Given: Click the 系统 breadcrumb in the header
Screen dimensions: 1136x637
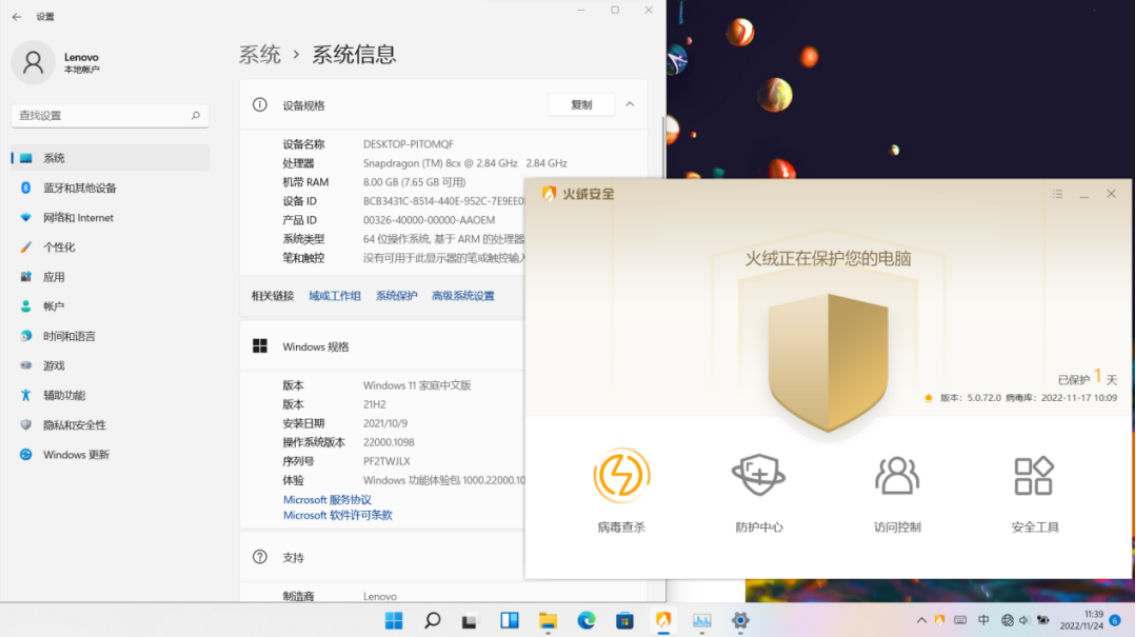Looking at the screenshot, I should 260,54.
